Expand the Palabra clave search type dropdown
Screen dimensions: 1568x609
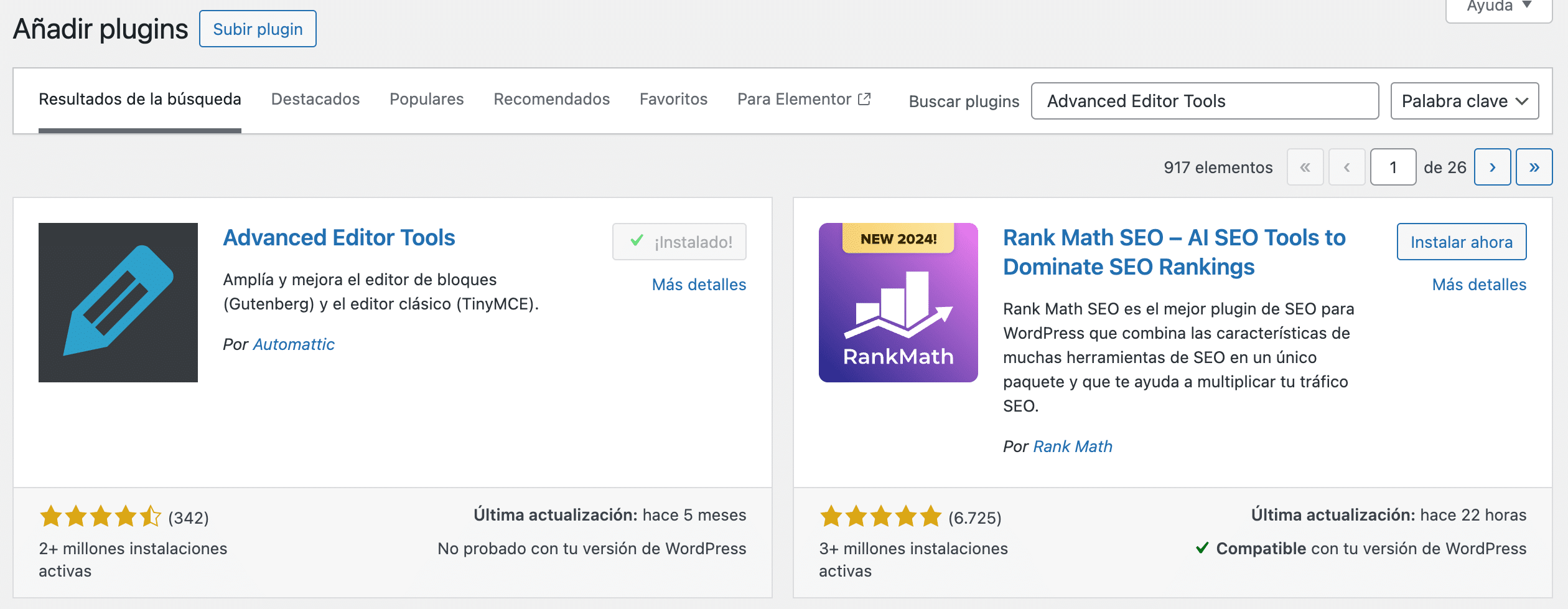click(x=1464, y=101)
